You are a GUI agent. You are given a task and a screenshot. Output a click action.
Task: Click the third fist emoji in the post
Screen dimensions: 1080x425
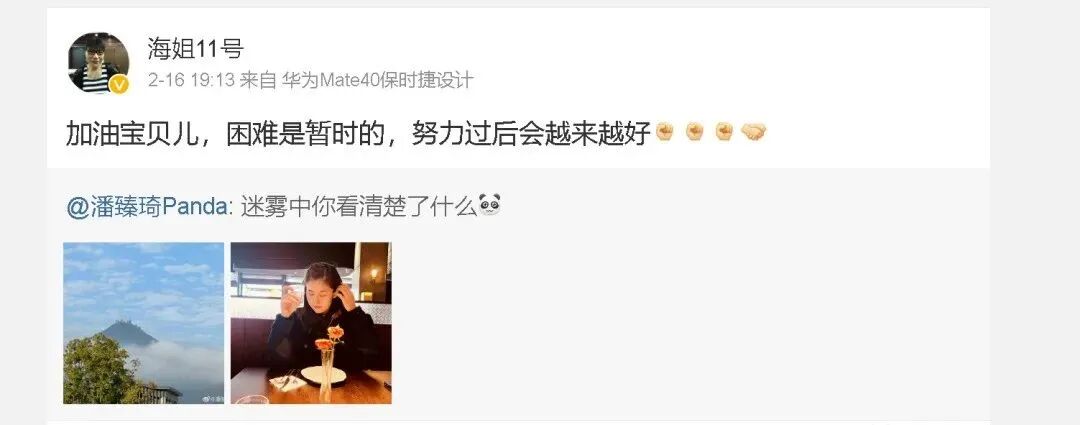click(x=724, y=132)
